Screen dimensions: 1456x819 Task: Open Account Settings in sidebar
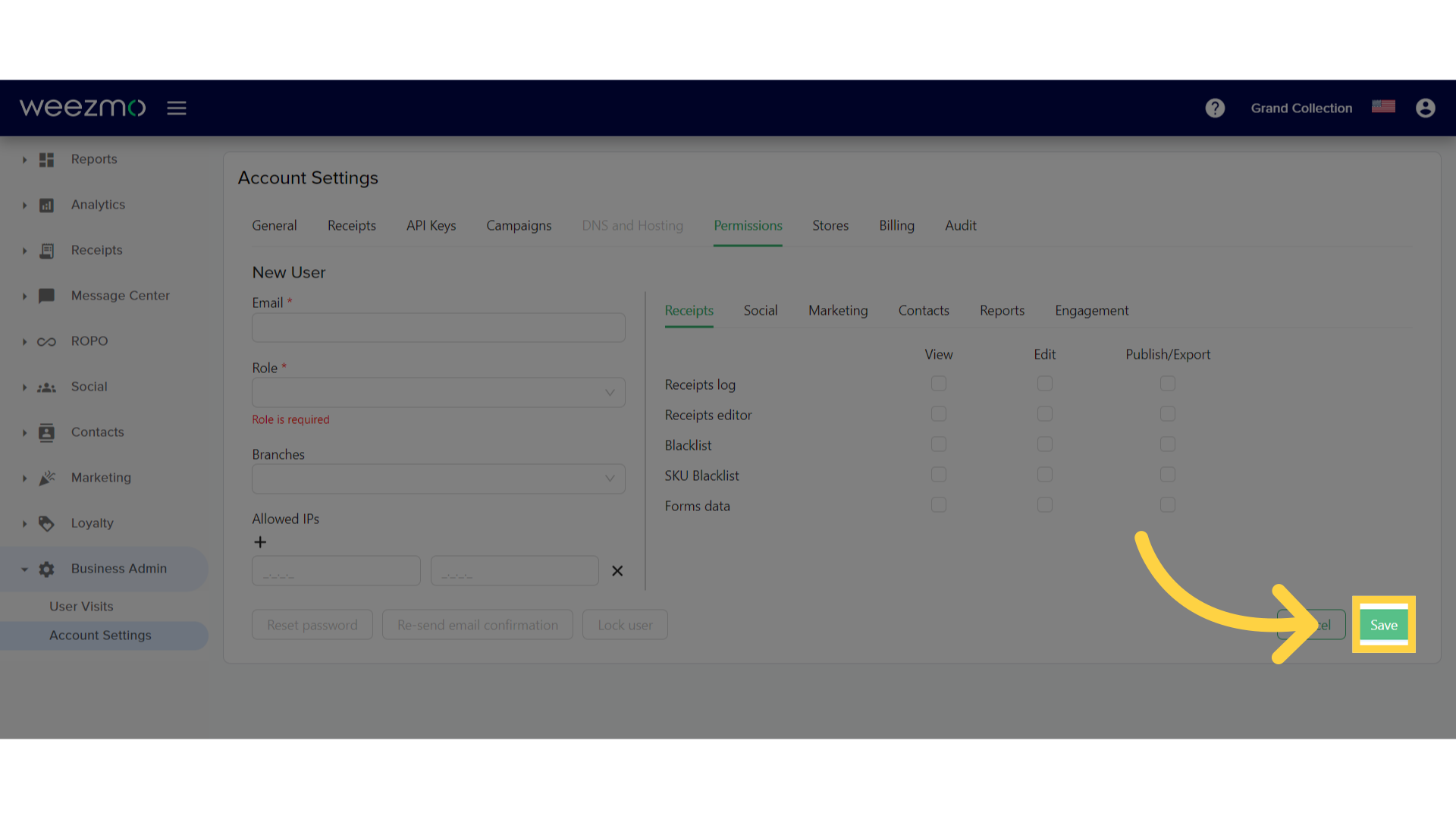click(x=100, y=635)
